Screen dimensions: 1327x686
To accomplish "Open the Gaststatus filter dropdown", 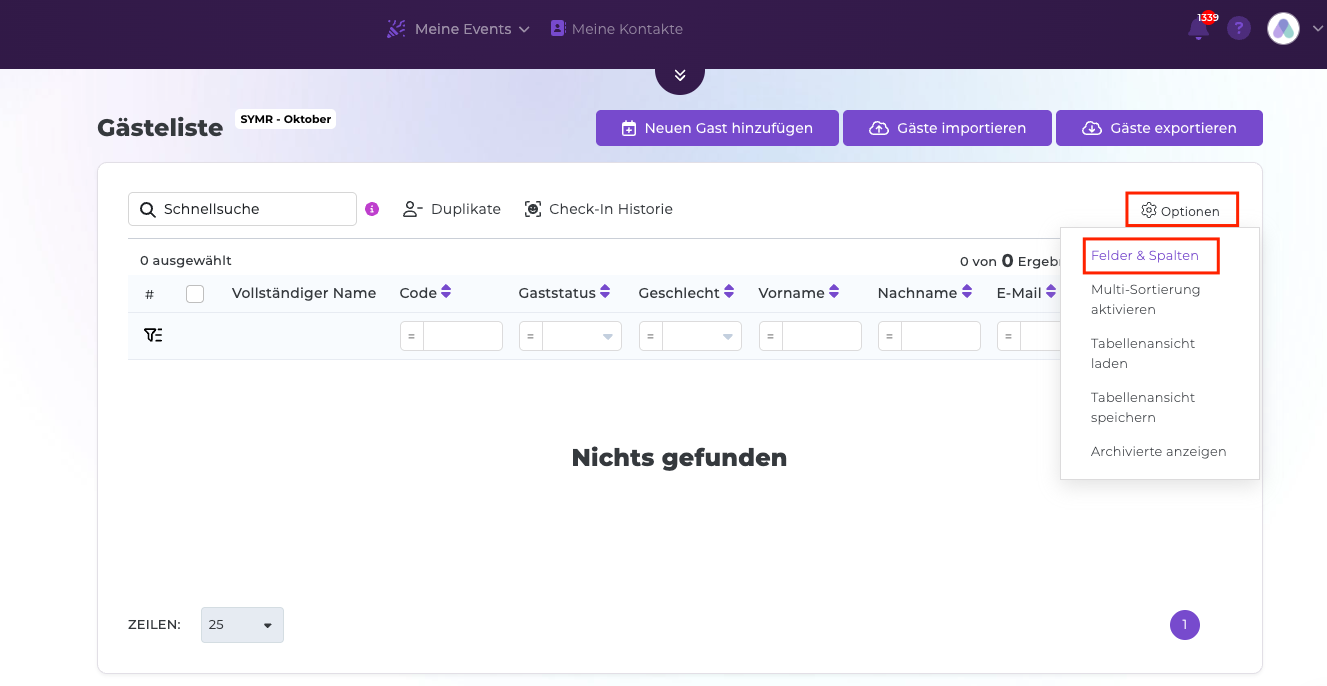I will point(581,336).
